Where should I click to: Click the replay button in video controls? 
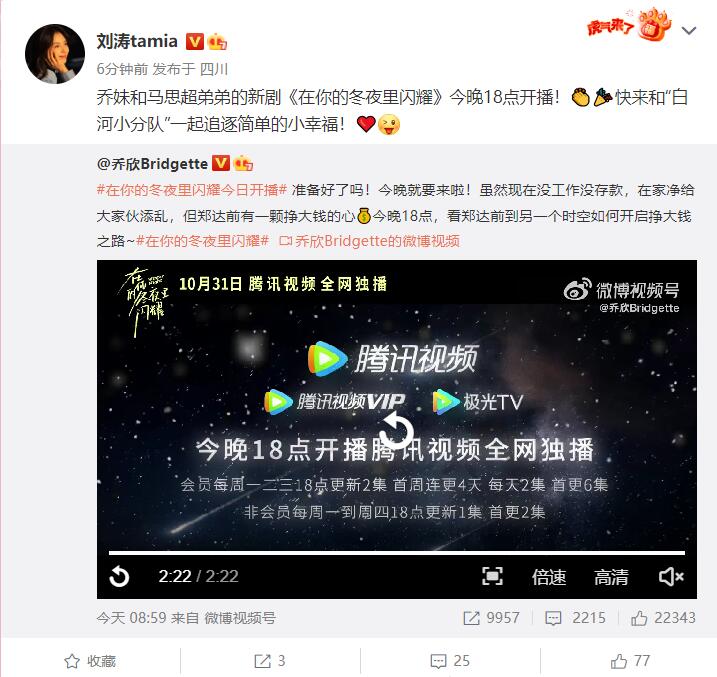tap(119, 576)
